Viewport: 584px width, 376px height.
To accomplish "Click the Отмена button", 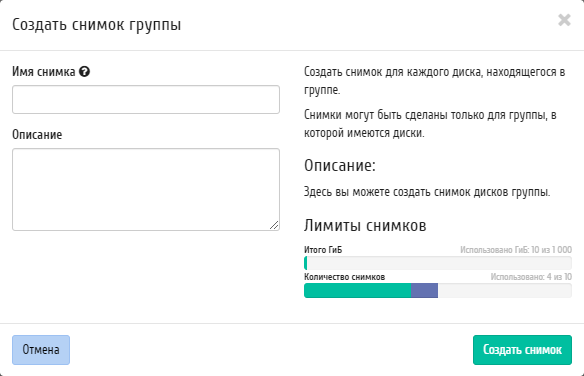I will 41,350.
